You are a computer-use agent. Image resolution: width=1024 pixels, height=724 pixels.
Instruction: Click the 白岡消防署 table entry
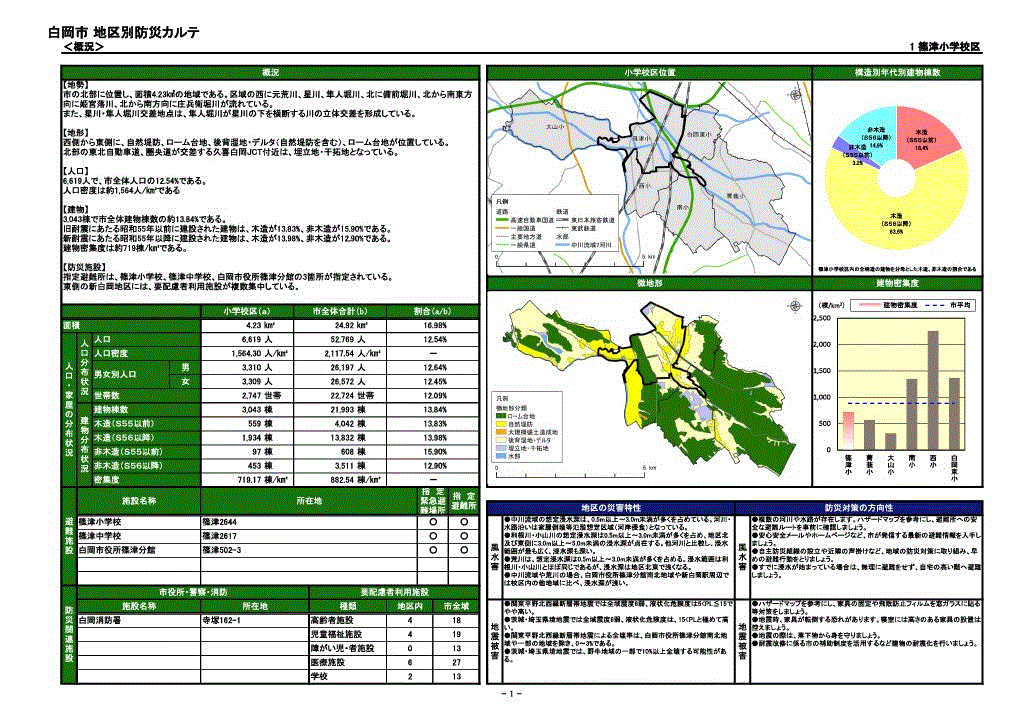(100, 620)
